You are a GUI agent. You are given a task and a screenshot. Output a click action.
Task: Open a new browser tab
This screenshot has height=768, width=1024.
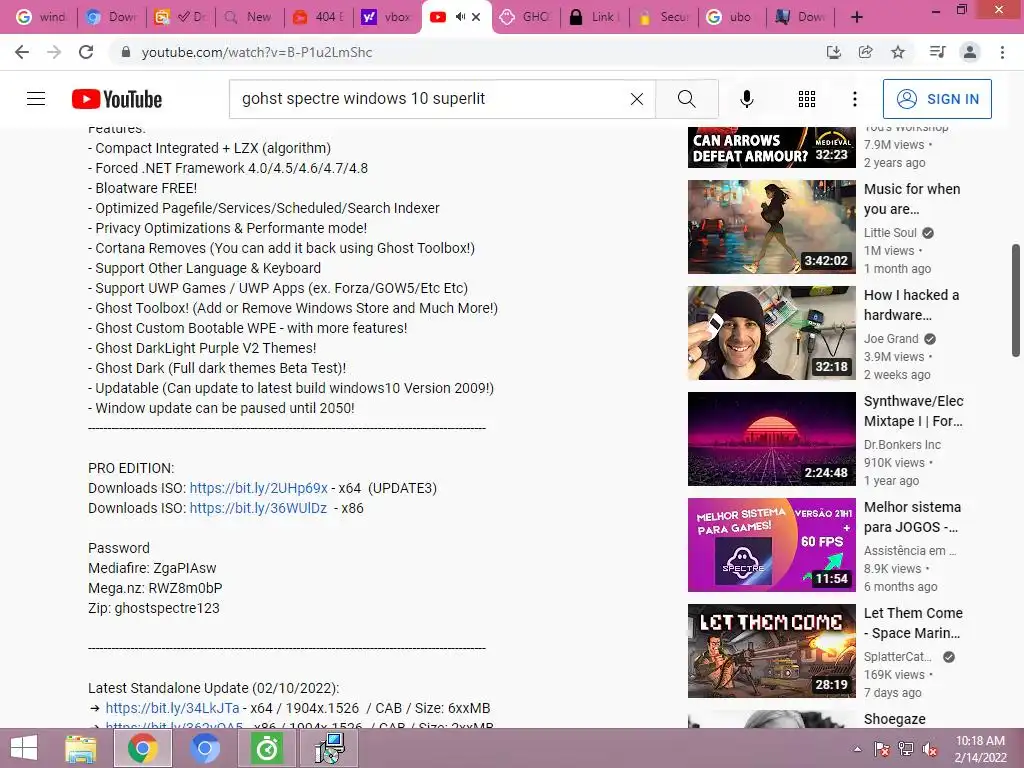857,17
